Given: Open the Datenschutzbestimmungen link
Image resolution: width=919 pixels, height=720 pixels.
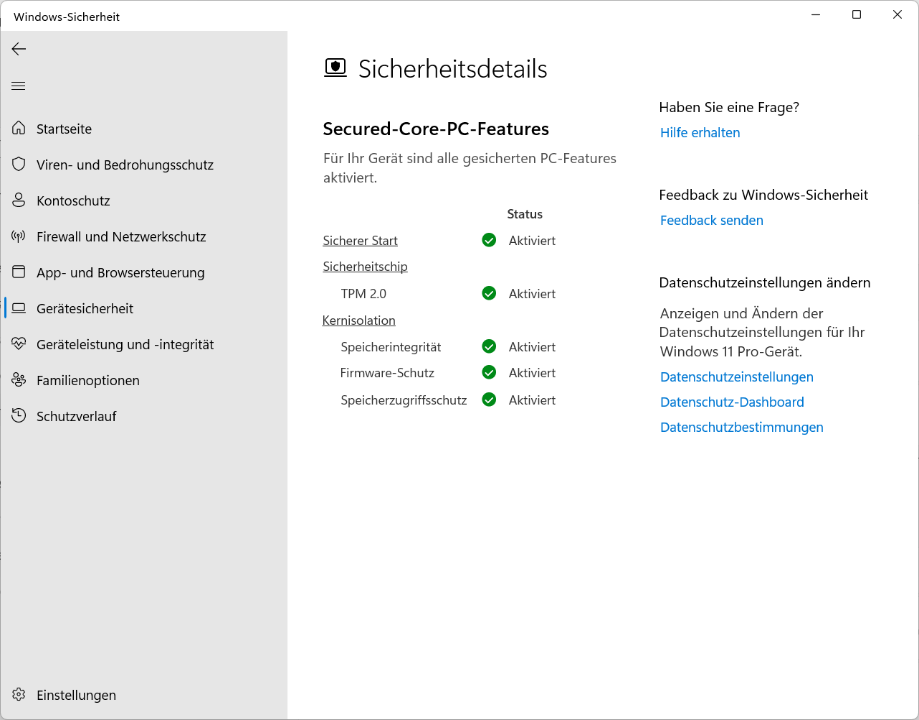Looking at the screenshot, I should click(x=741, y=427).
